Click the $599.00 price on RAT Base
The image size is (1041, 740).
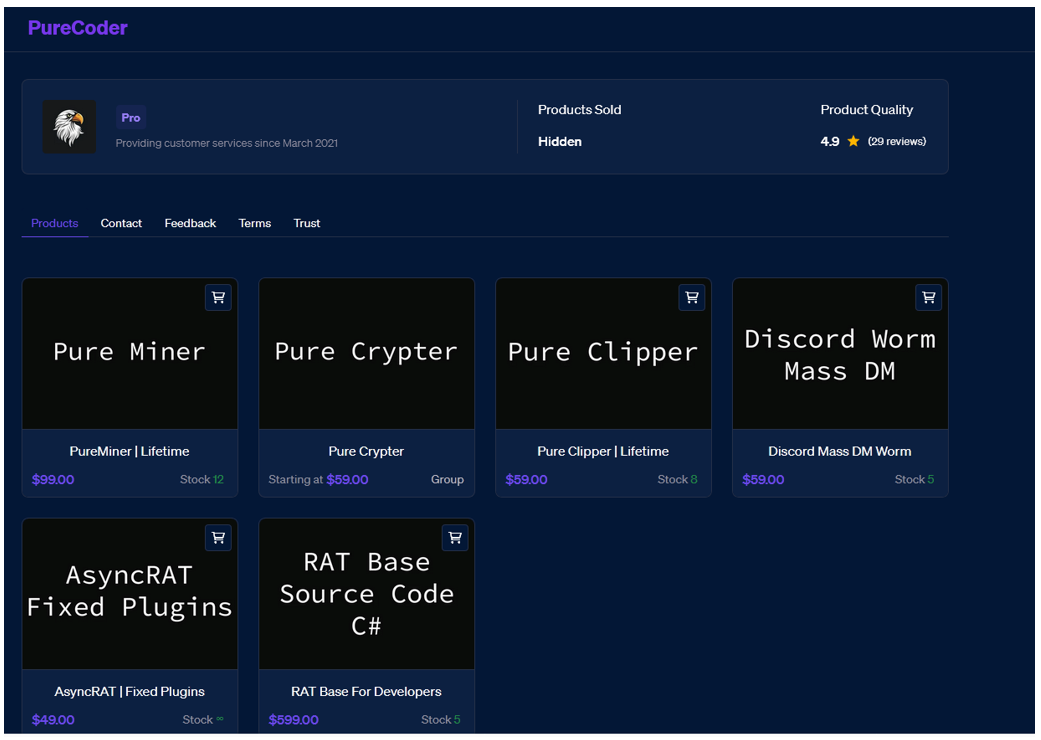293,719
